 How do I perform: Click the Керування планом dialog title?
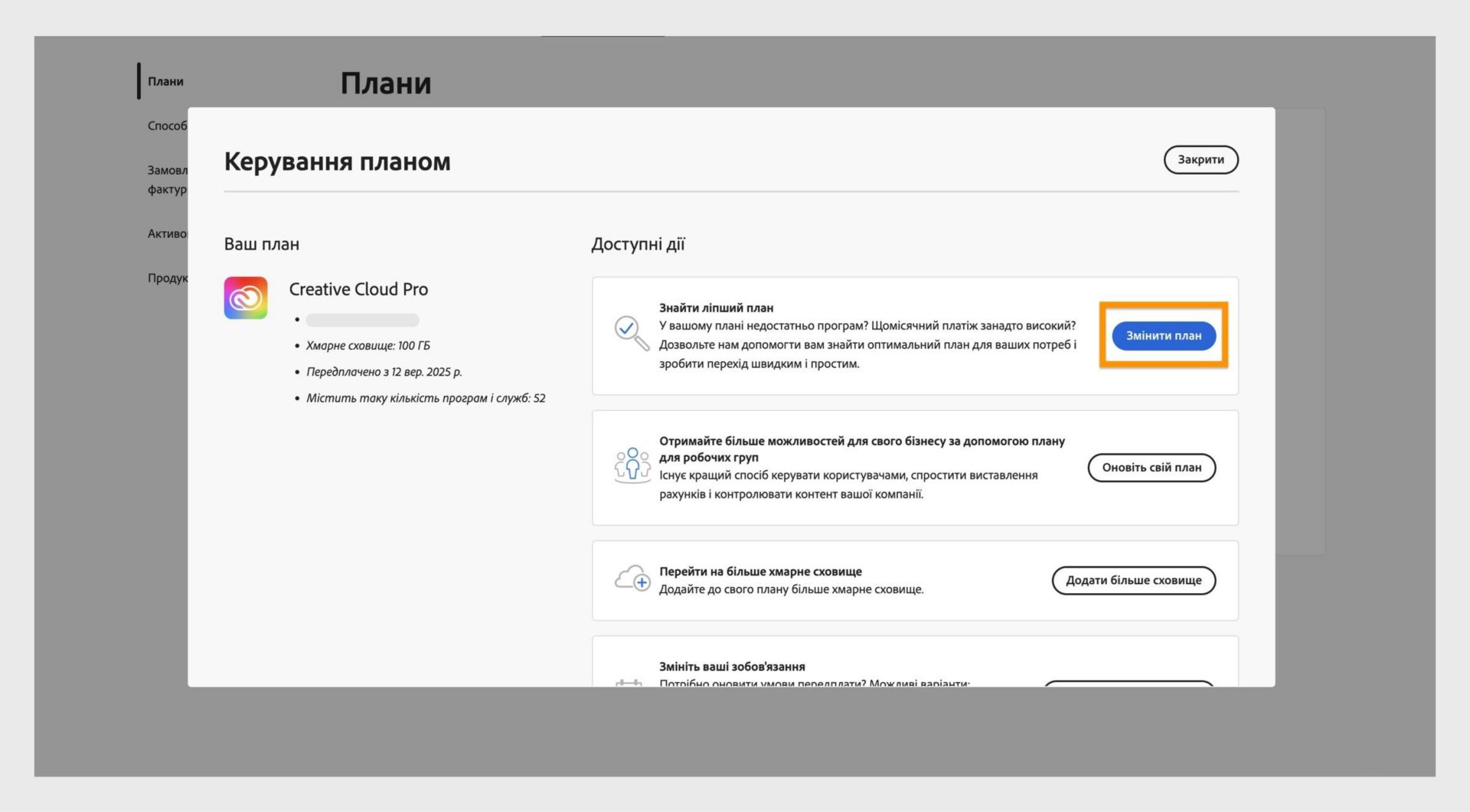[x=338, y=161]
